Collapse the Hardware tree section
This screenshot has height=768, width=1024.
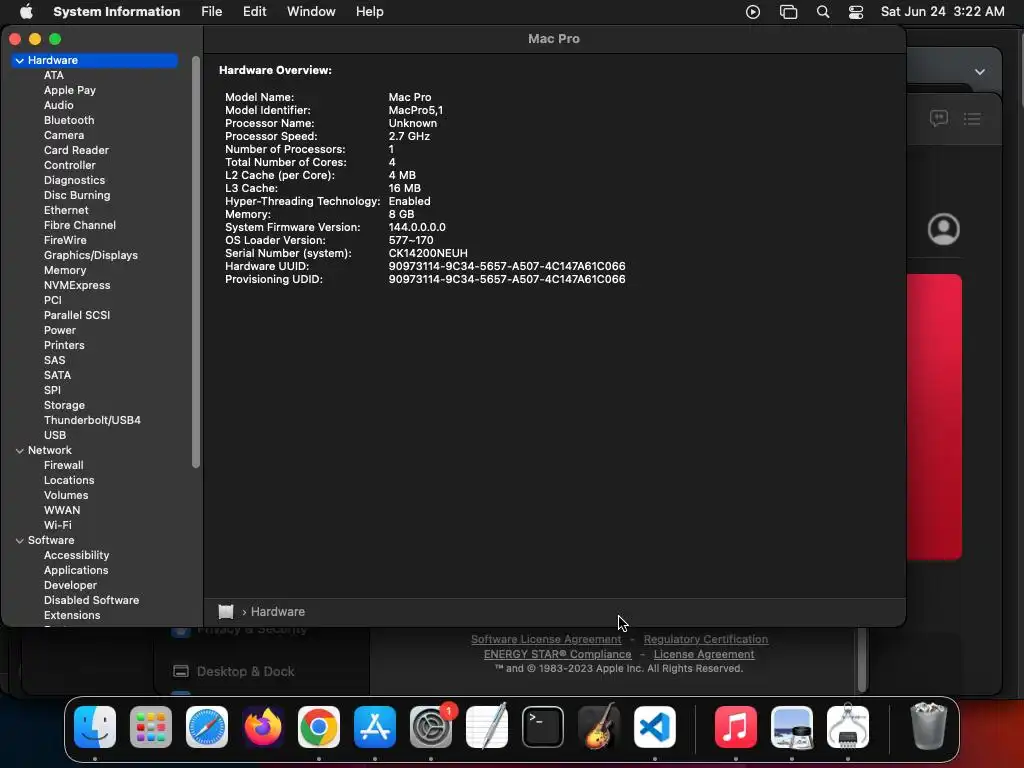pyautogui.click(x=20, y=61)
